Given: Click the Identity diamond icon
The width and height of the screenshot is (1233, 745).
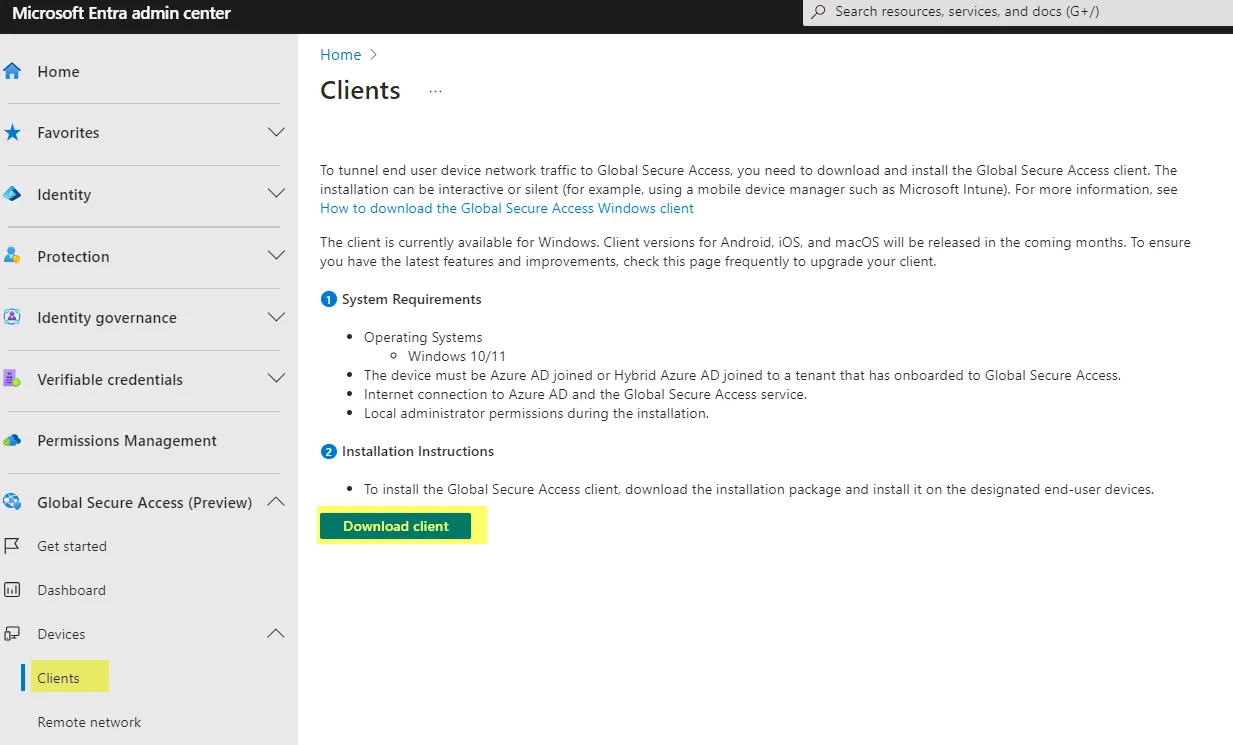Looking at the screenshot, I should [x=12, y=194].
